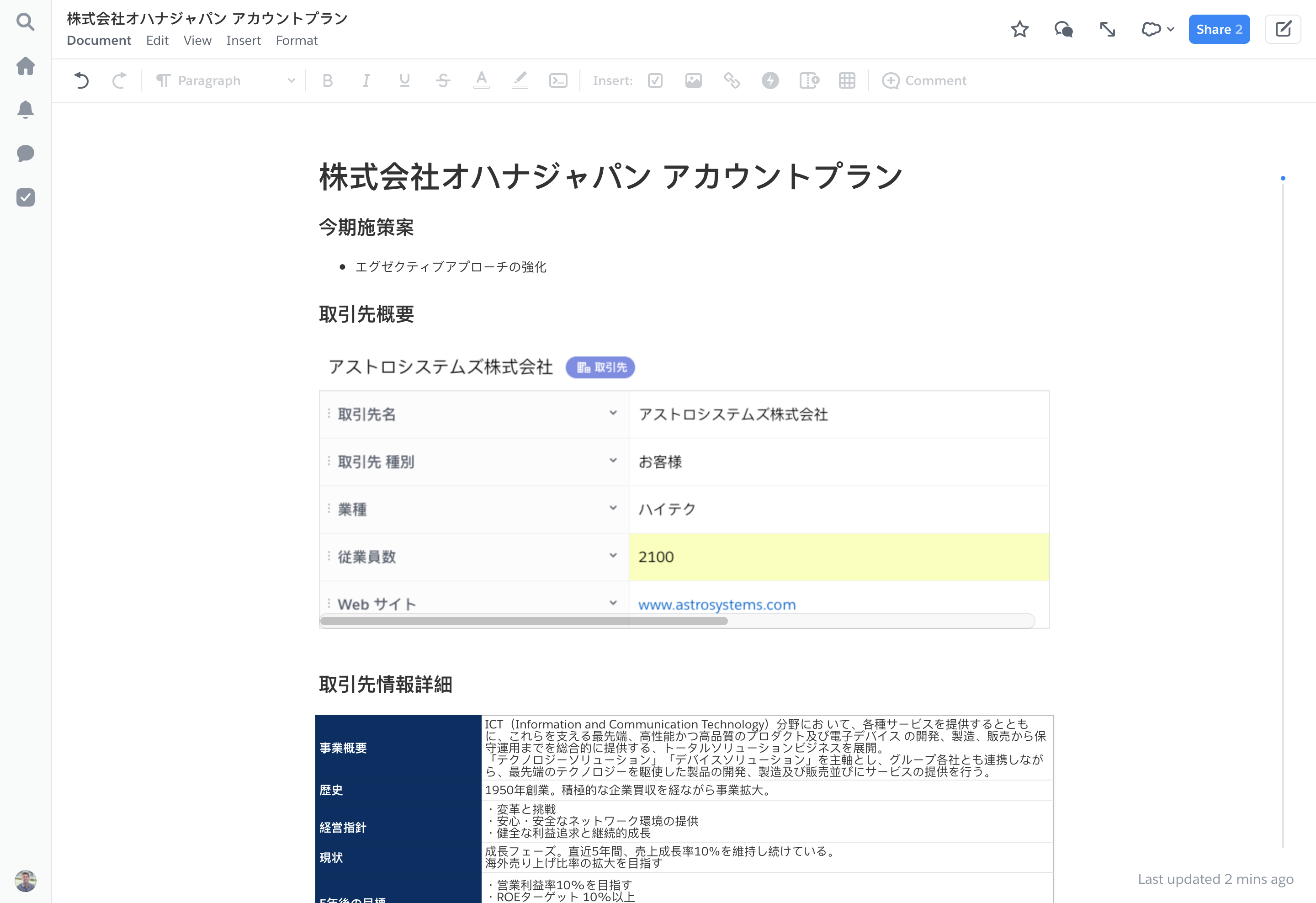Open the Document menu
The width and height of the screenshot is (1316, 903).
click(x=99, y=40)
